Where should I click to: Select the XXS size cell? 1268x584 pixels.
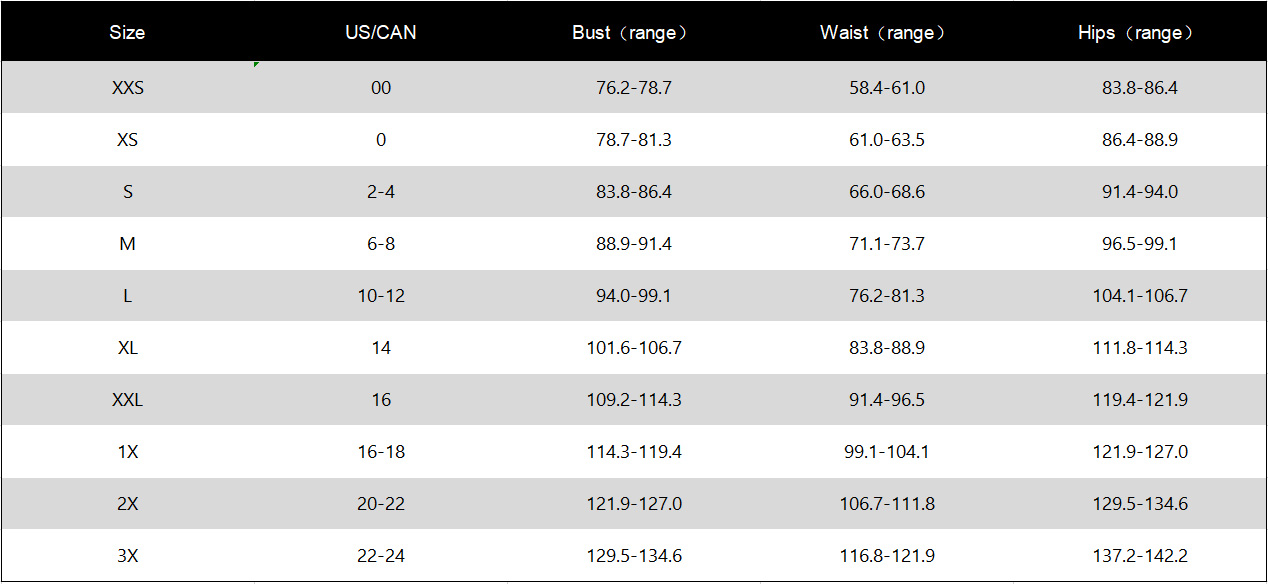pos(127,88)
